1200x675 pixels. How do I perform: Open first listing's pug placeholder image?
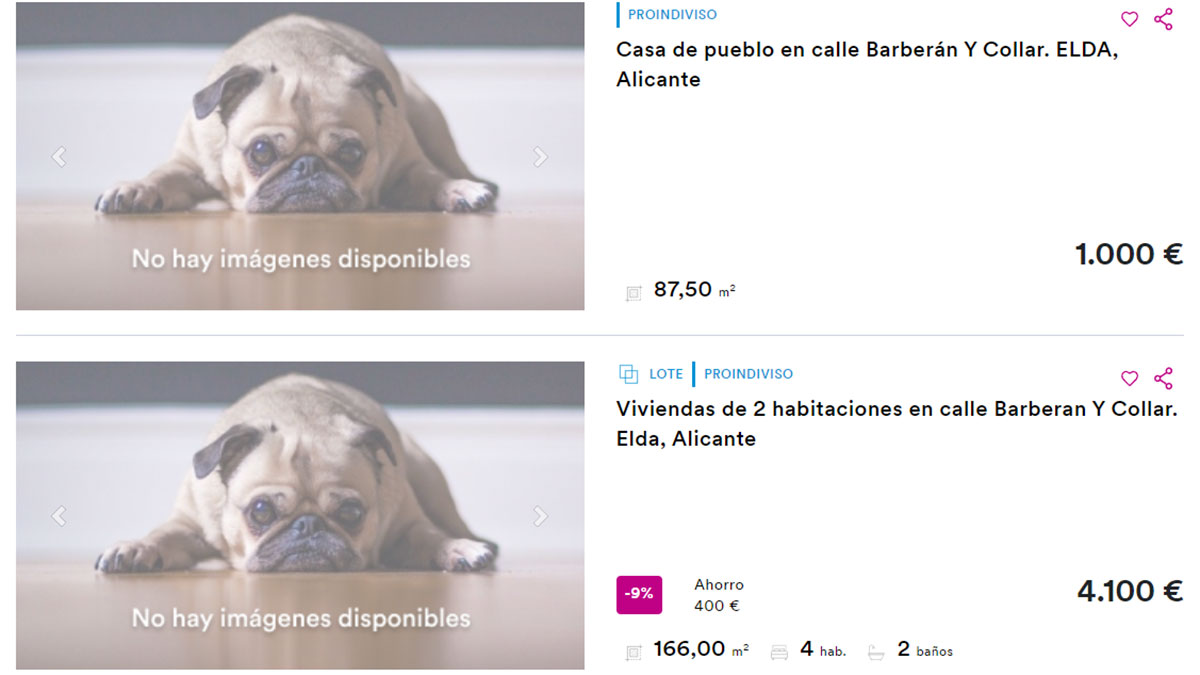(300, 156)
